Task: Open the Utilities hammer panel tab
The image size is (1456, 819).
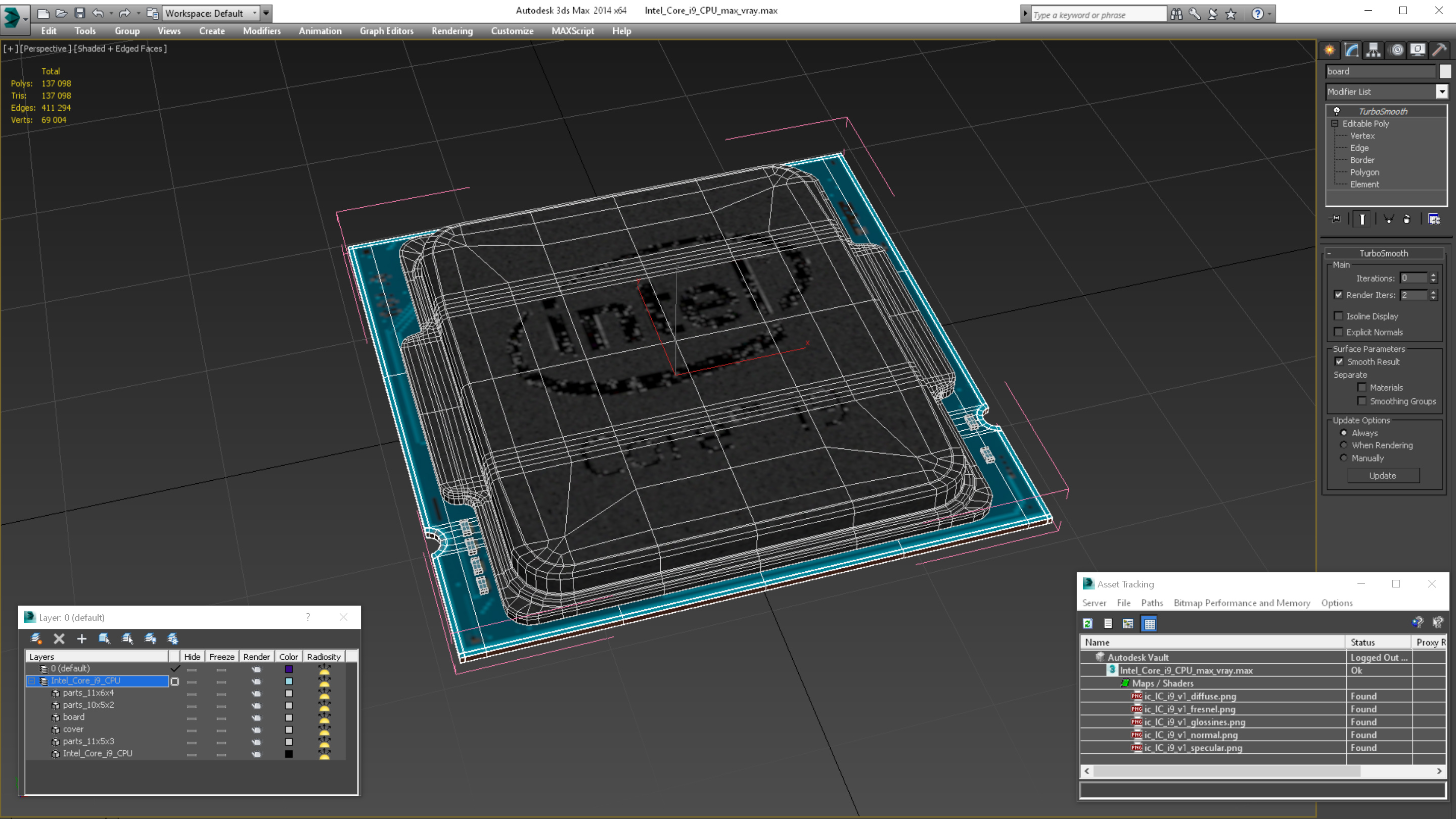Action: (1440, 50)
